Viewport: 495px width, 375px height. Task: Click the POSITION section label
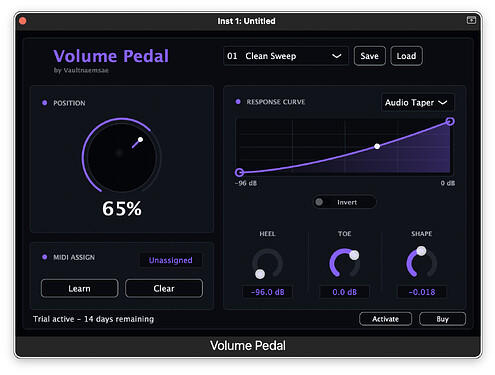point(69,103)
